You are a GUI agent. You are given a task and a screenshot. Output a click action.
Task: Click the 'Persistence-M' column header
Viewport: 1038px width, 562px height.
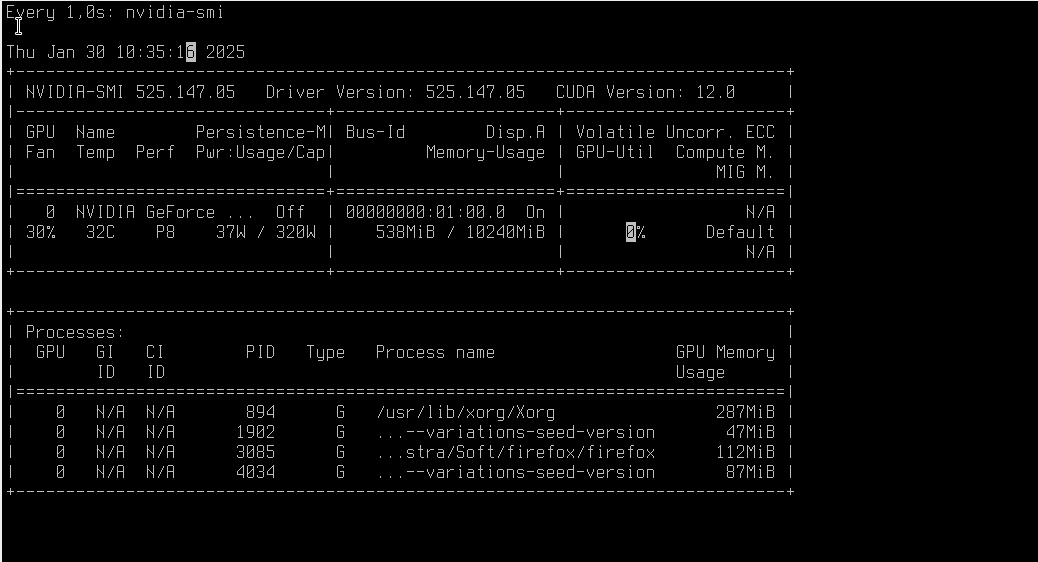click(x=260, y=132)
